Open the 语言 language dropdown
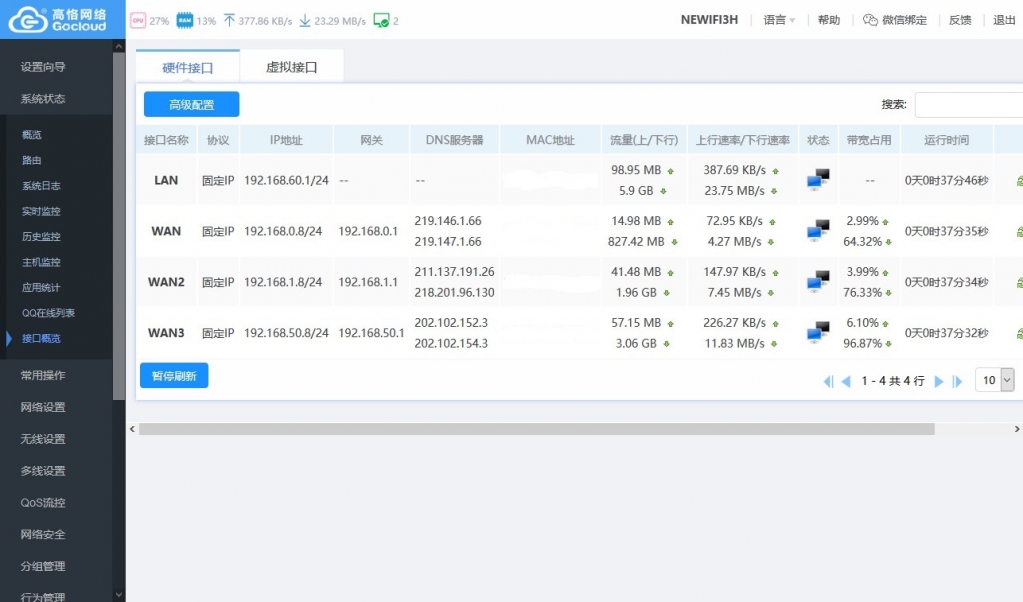This screenshot has width=1023, height=602. point(779,20)
